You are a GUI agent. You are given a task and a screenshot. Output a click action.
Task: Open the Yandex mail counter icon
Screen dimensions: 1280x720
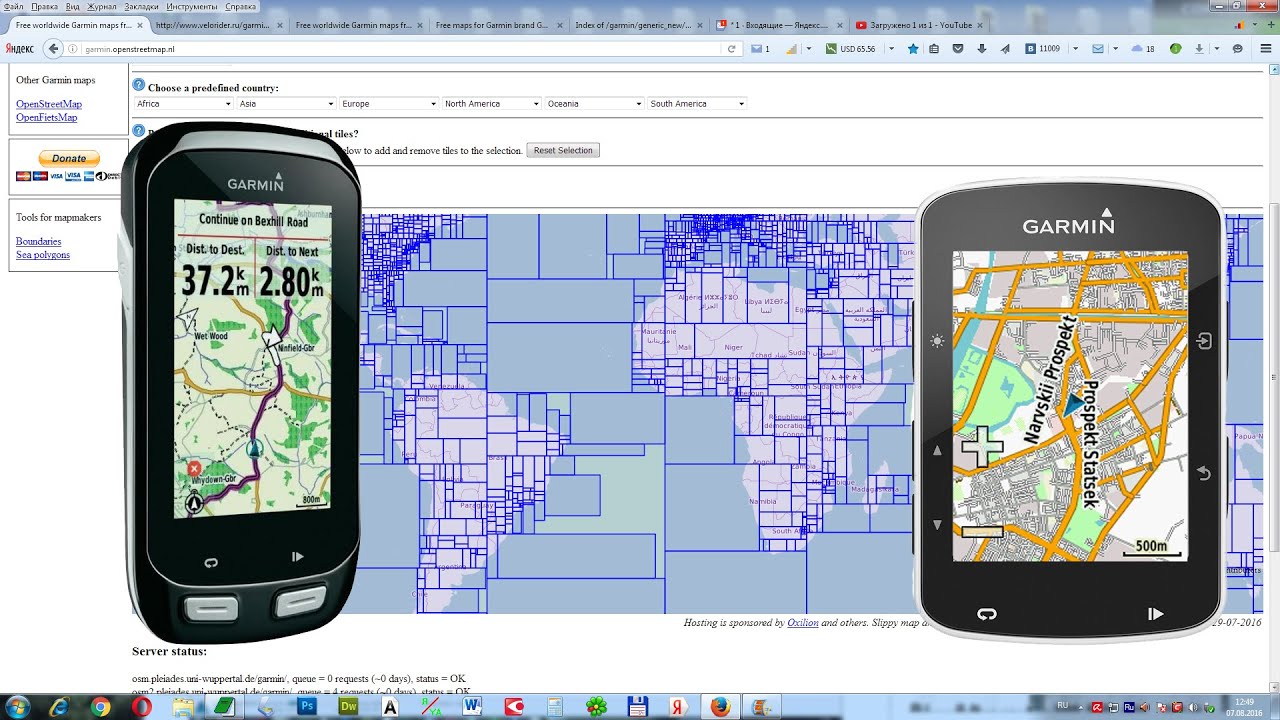click(x=760, y=48)
